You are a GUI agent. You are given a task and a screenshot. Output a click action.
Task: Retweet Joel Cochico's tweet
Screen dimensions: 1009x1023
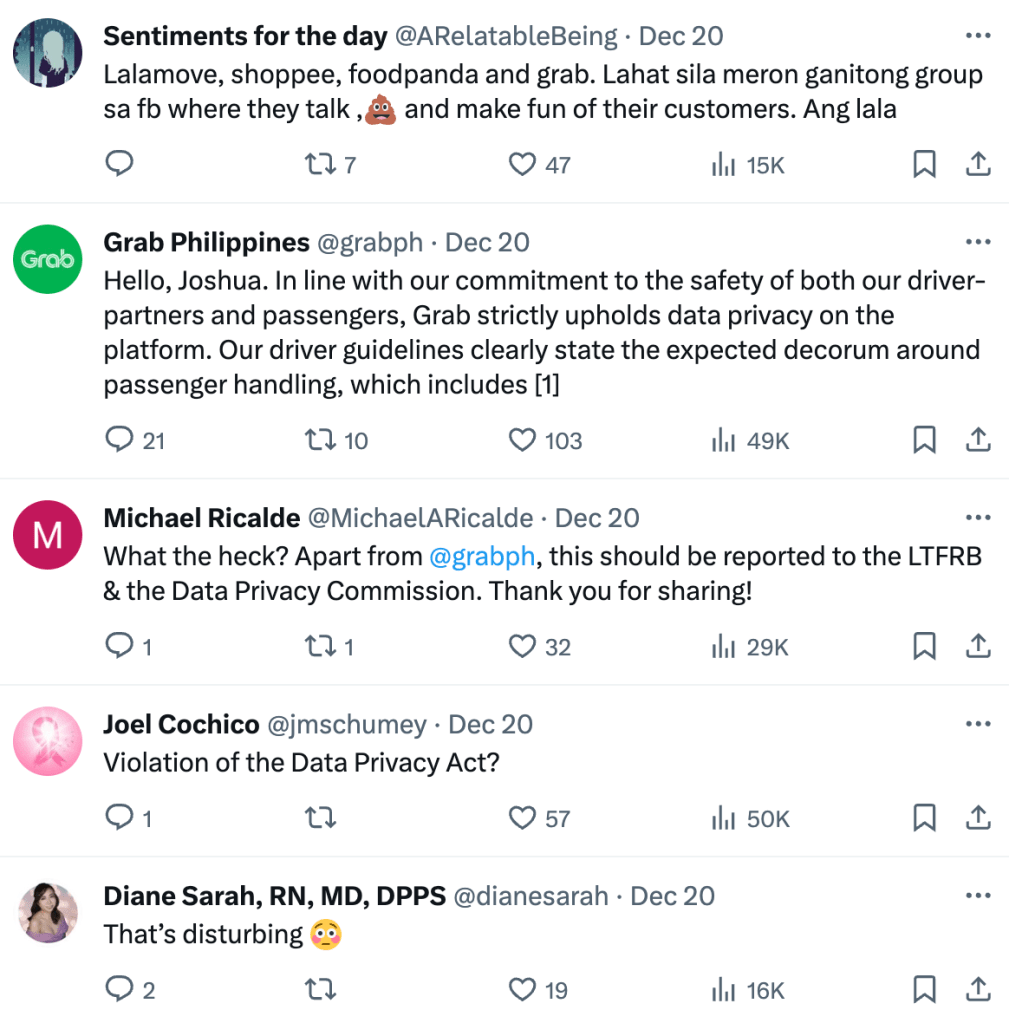[319, 819]
